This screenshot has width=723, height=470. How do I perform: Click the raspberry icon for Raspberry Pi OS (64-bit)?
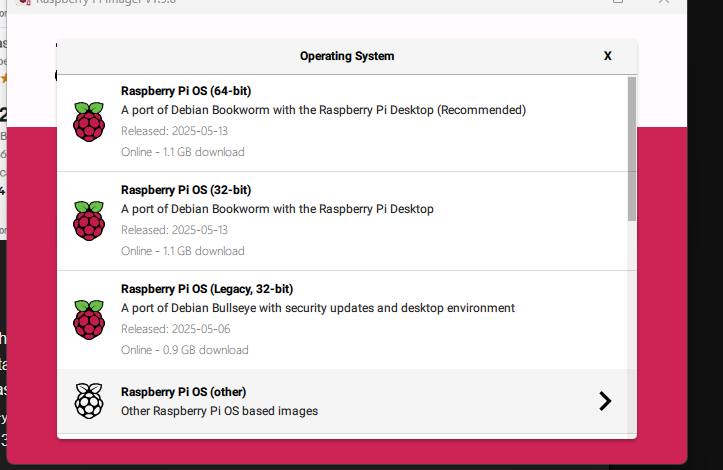coord(89,121)
